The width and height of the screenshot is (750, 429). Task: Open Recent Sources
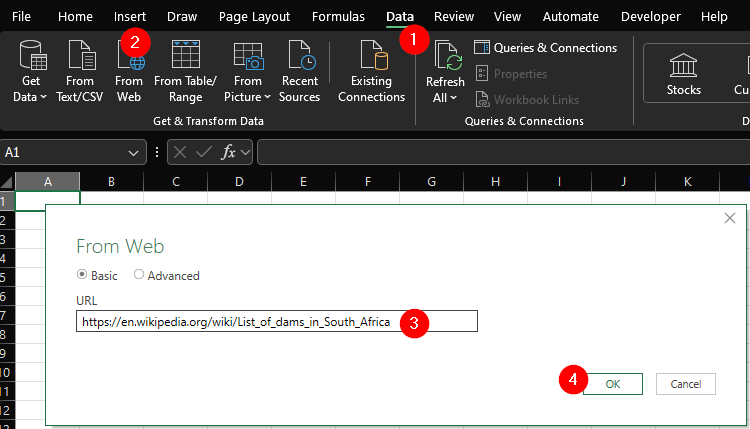[299, 71]
